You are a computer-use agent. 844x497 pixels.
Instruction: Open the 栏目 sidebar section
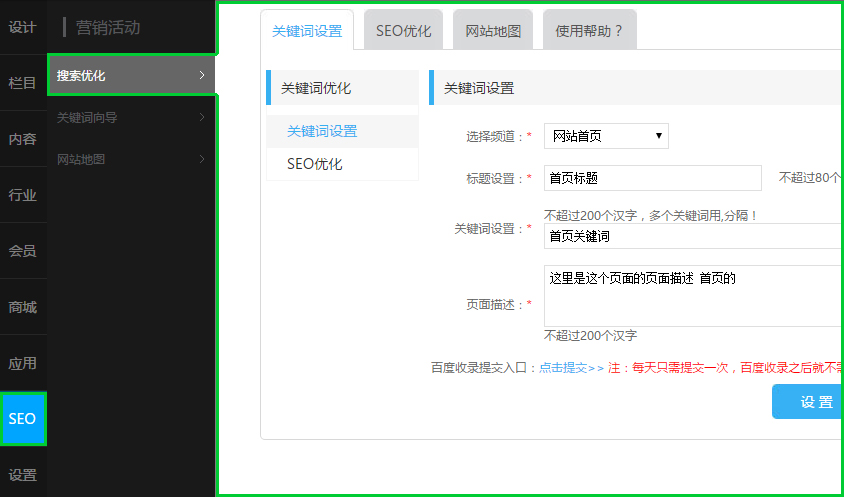click(22, 83)
